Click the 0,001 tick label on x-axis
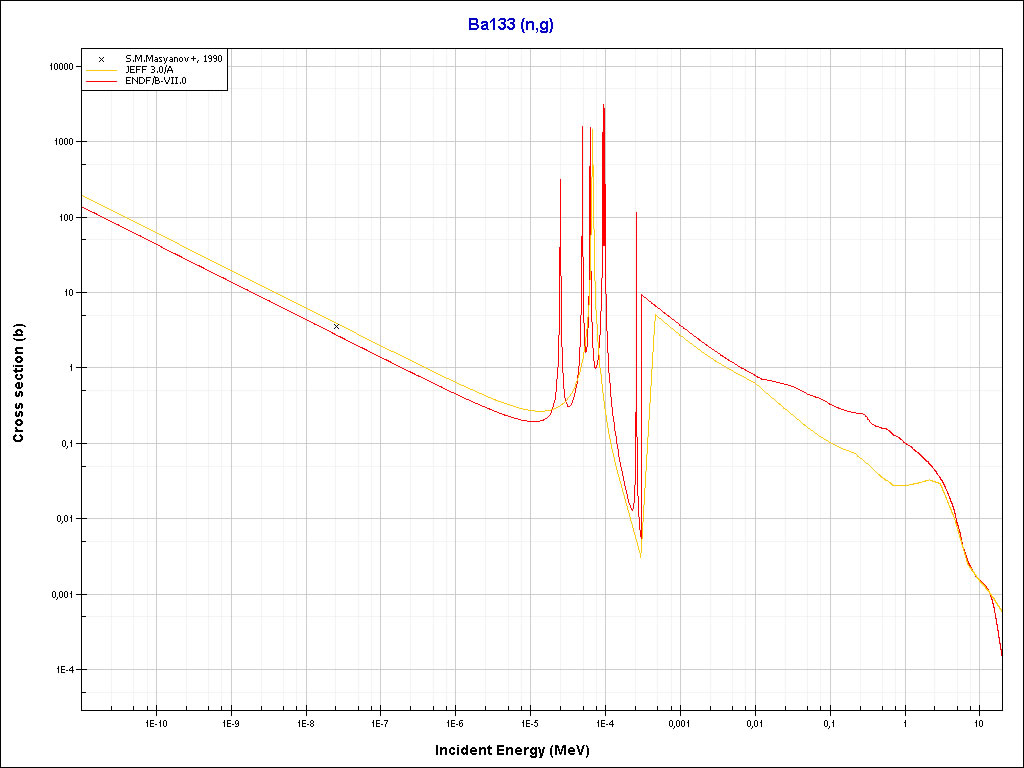Viewport: 1024px width, 768px height. (679, 722)
